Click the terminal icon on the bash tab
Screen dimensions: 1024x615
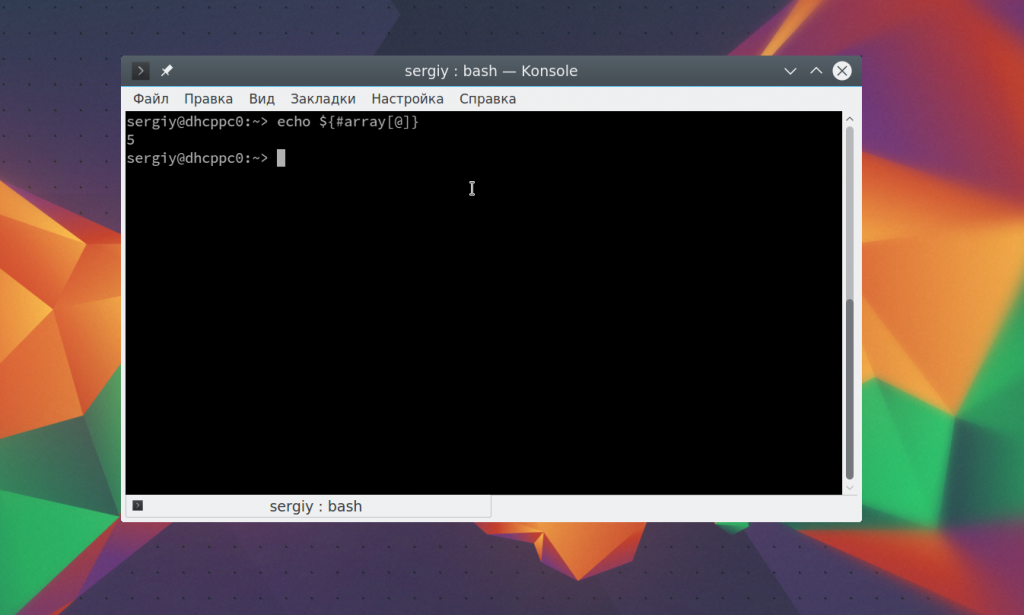pyautogui.click(x=138, y=506)
